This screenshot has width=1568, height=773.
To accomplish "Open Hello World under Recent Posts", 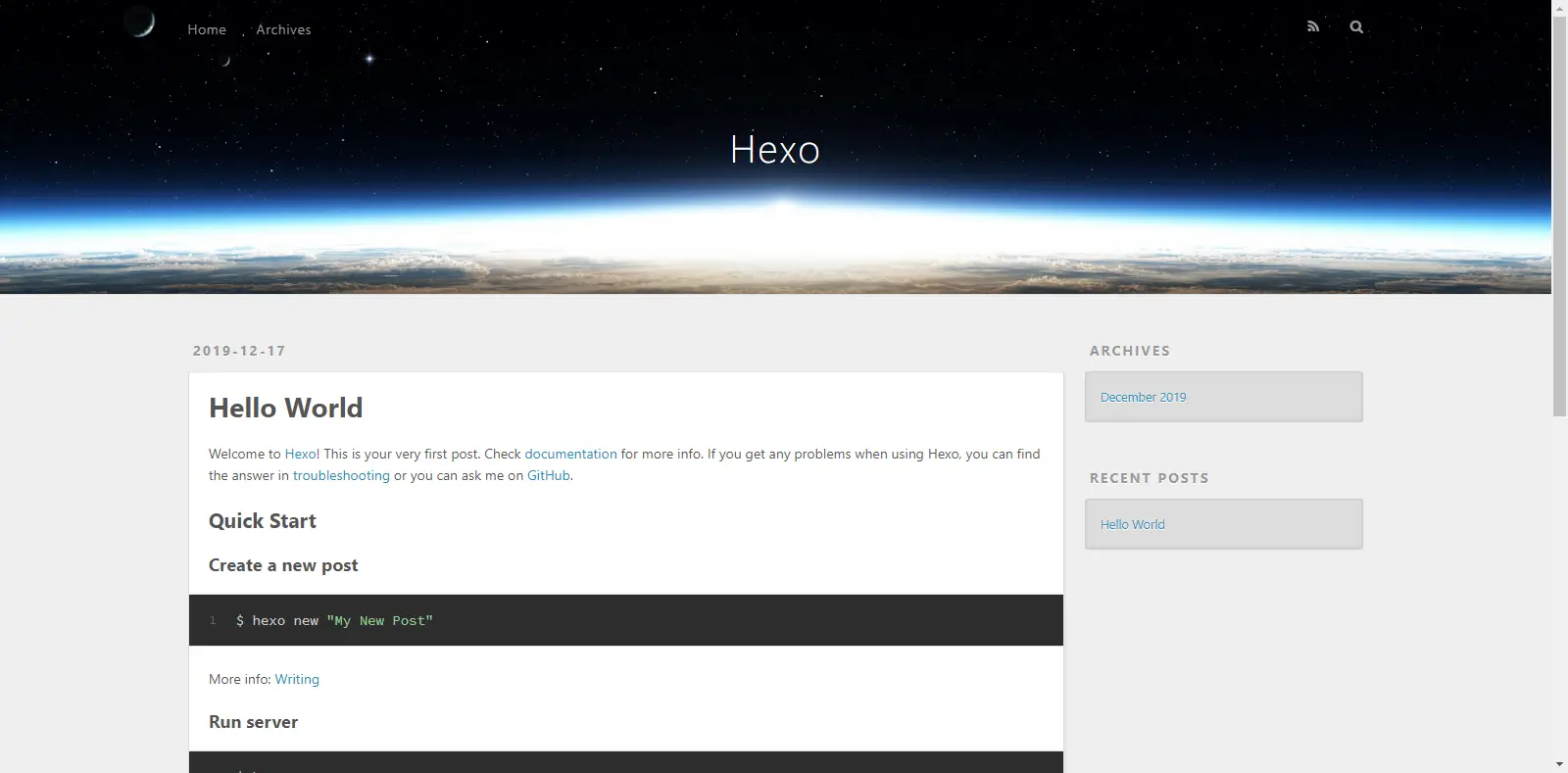I will 1132,524.
